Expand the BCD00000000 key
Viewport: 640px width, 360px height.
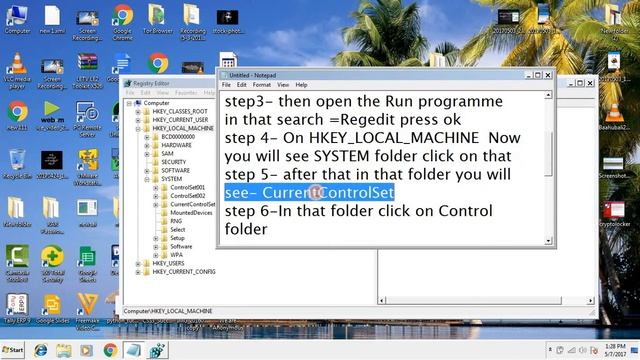coord(147,137)
